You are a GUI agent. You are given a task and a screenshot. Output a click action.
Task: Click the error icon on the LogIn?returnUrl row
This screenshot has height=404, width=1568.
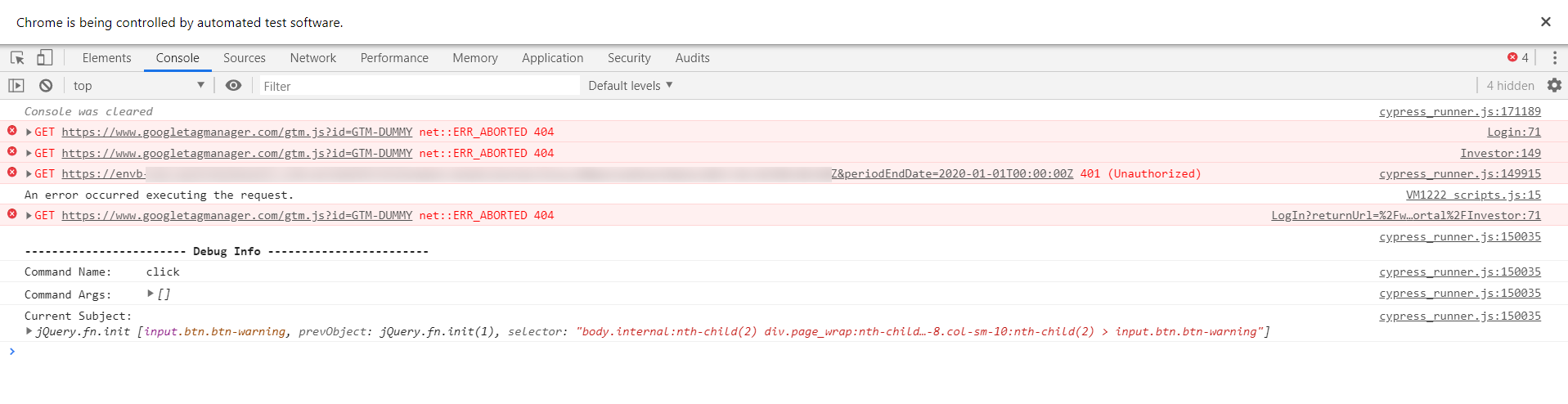coord(12,214)
